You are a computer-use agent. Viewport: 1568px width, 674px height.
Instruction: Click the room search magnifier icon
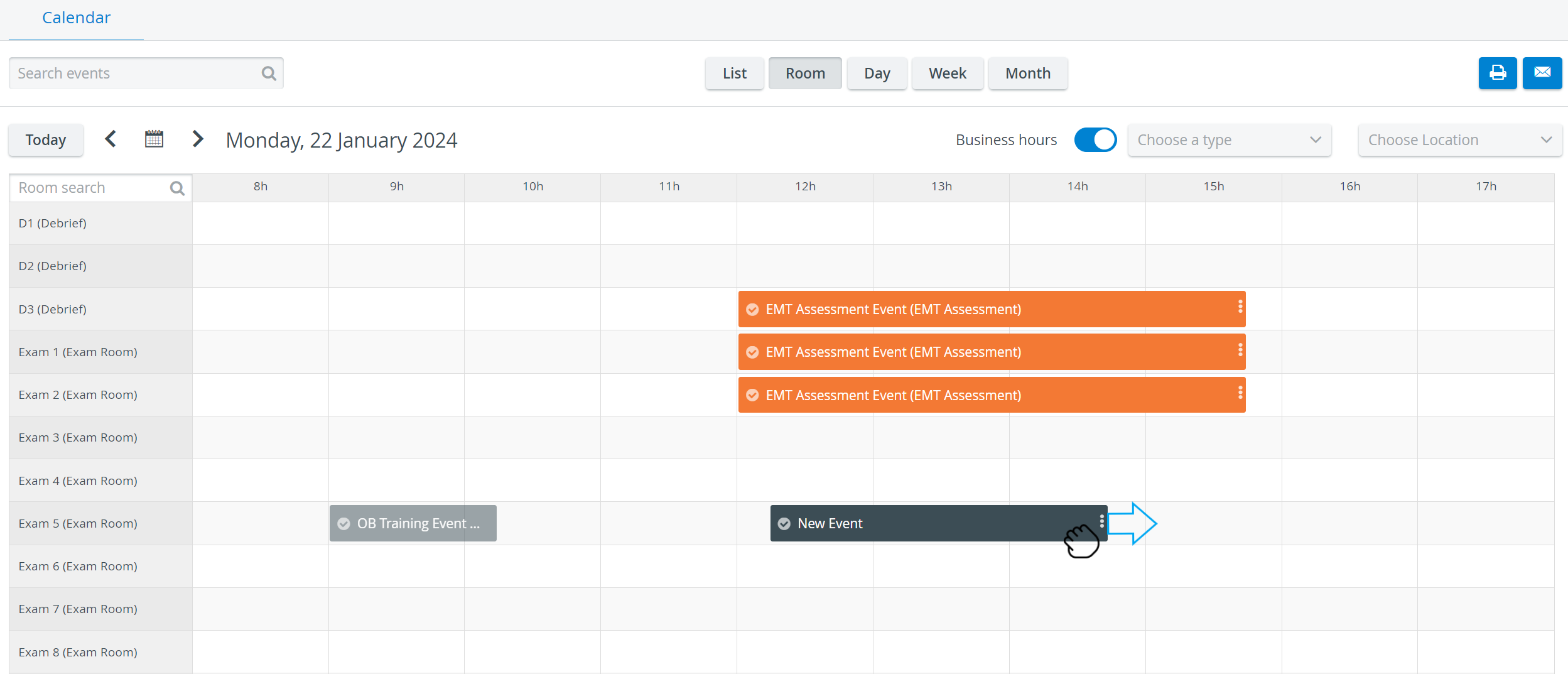click(177, 188)
